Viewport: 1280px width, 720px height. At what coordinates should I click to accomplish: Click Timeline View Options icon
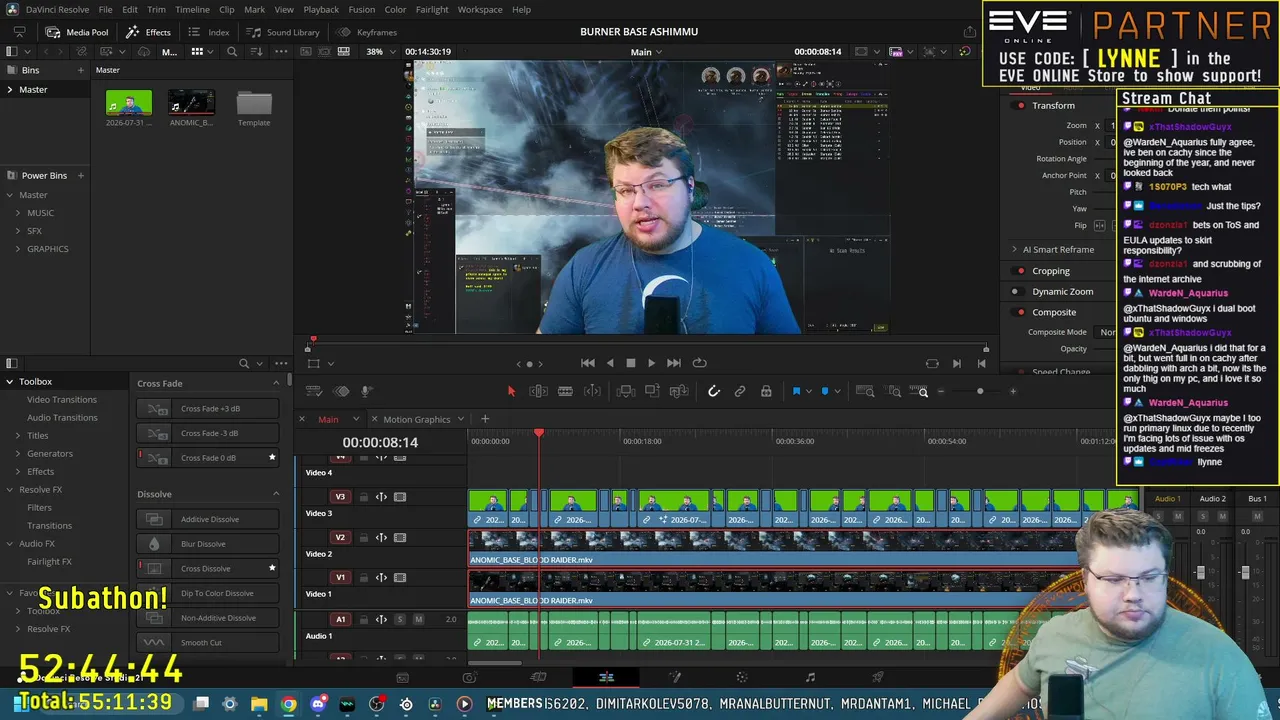point(313,391)
